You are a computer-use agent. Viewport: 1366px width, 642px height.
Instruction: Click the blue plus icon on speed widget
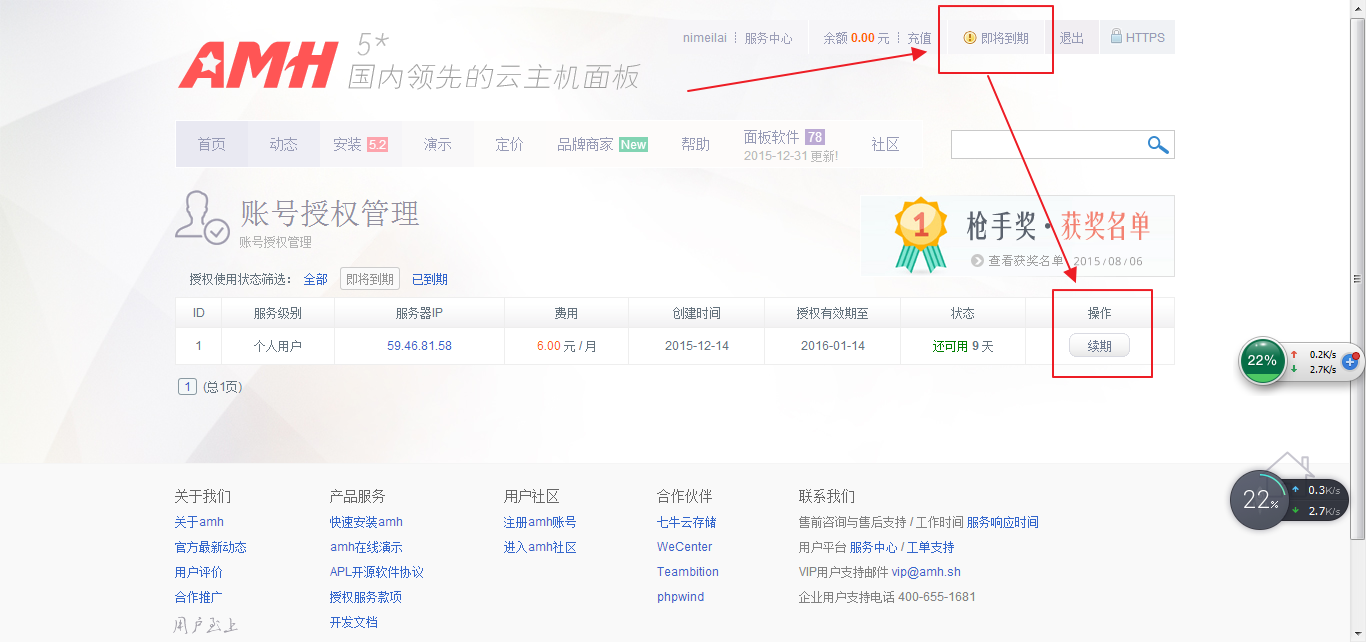[1349, 361]
